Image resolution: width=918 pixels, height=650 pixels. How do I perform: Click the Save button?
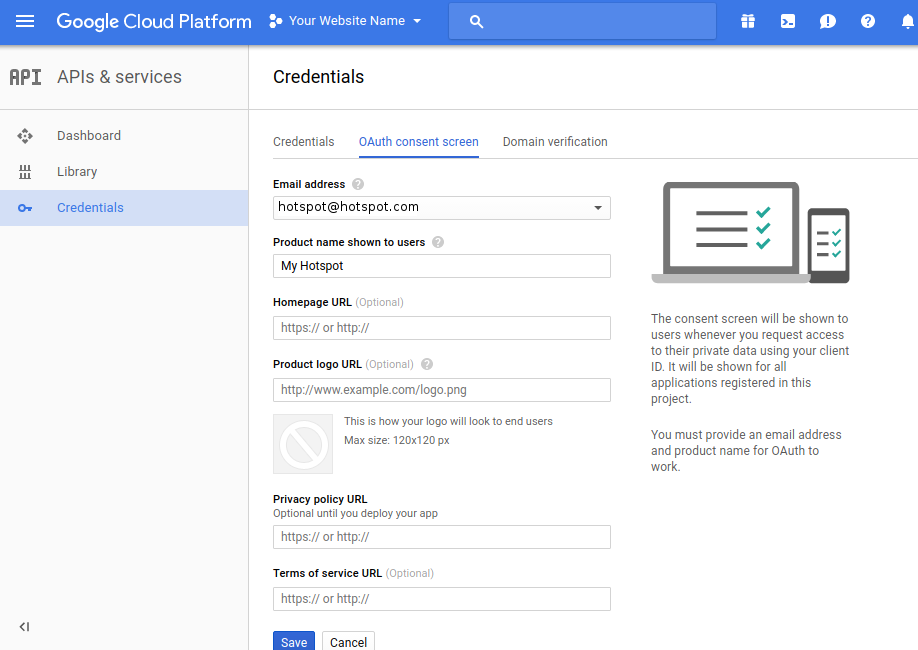[294, 642]
